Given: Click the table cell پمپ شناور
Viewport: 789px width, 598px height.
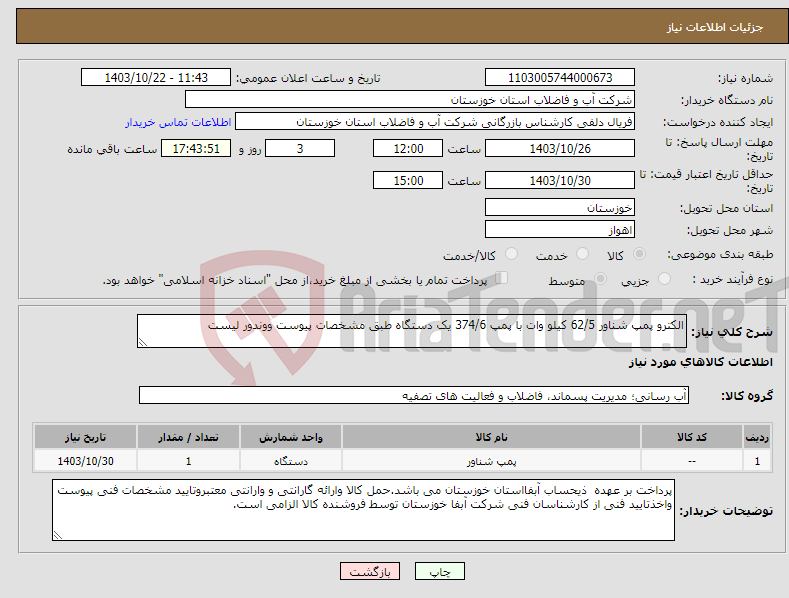Looking at the screenshot, I should click(491, 461).
